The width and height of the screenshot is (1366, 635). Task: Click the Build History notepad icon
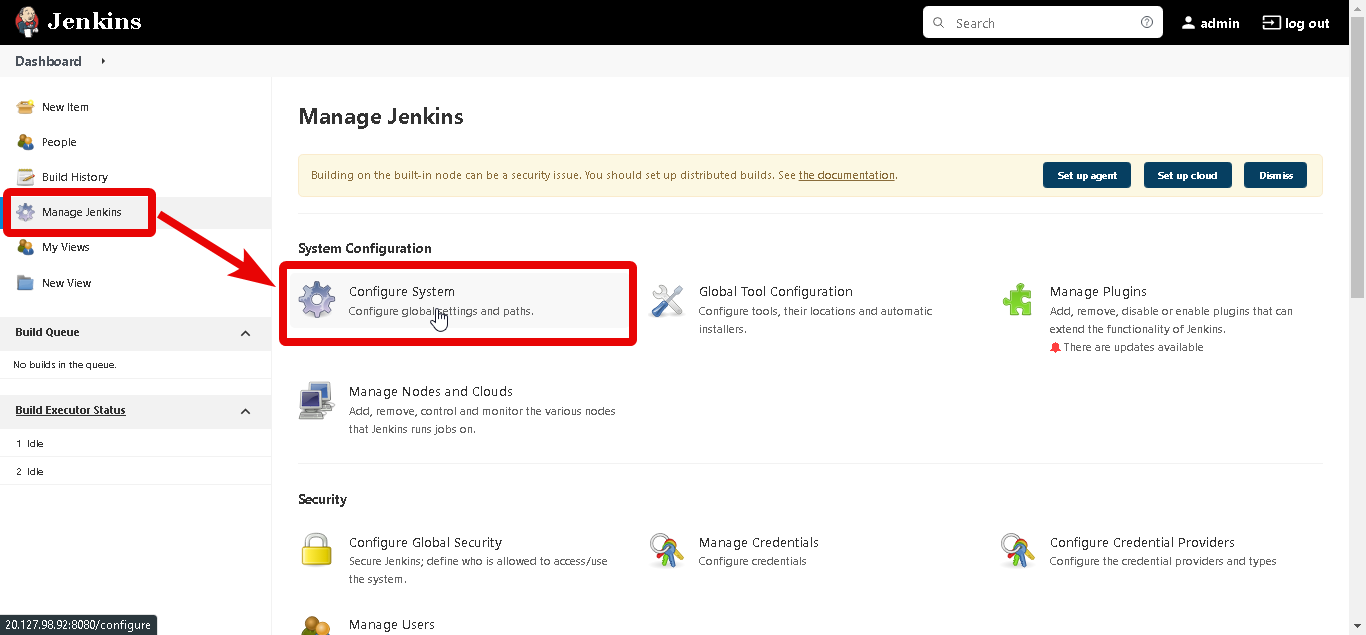[x=26, y=177]
